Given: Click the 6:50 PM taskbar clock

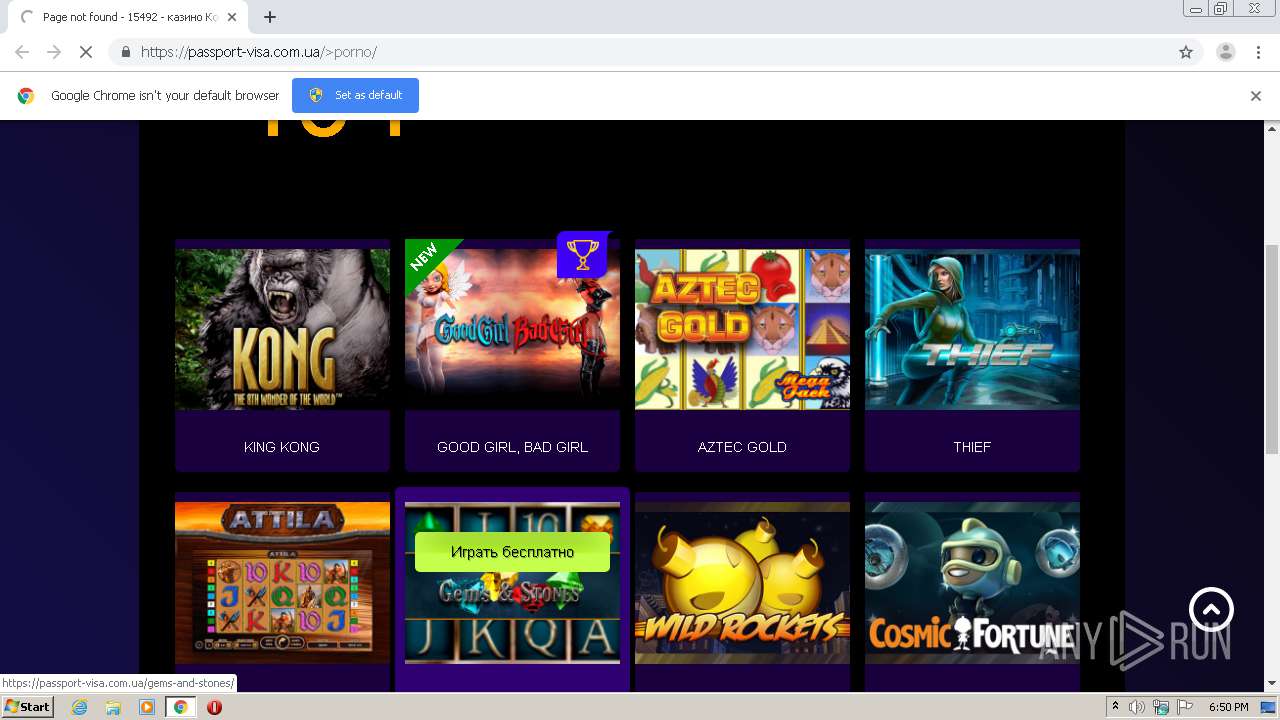Looking at the screenshot, I should [x=1228, y=707].
